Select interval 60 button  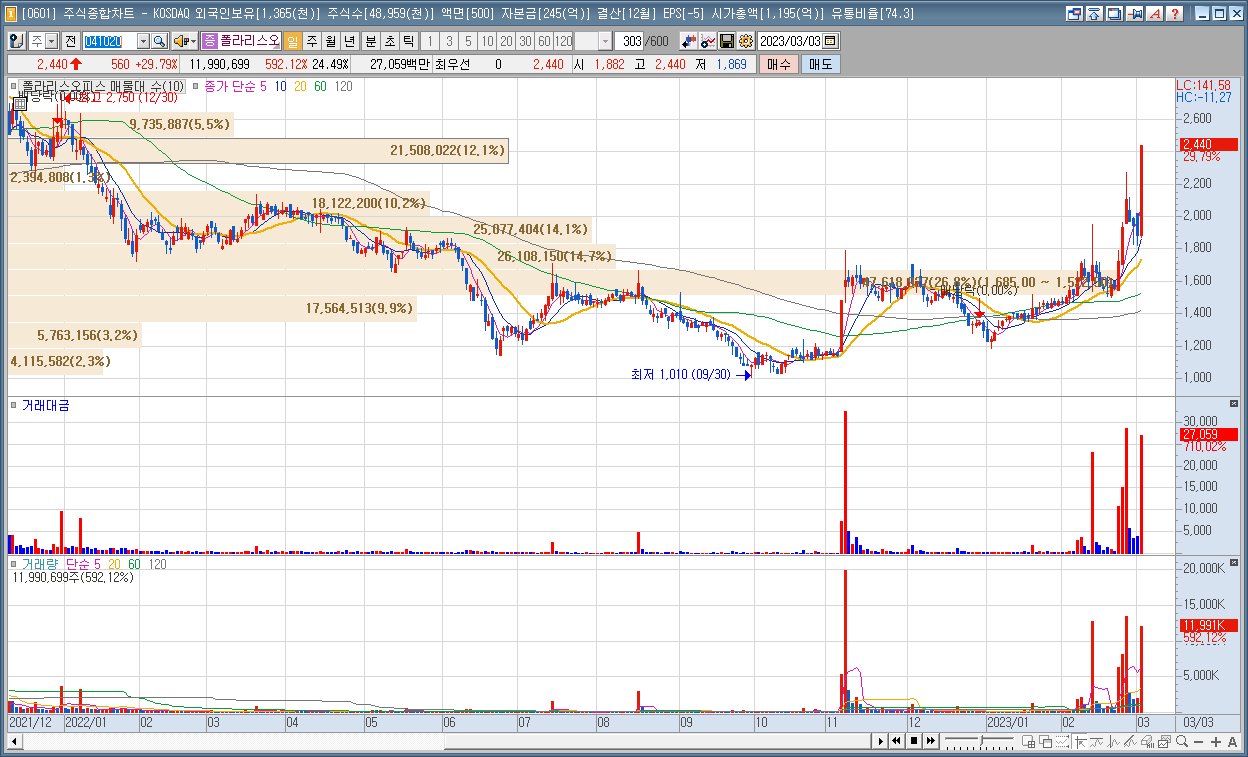(x=544, y=41)
